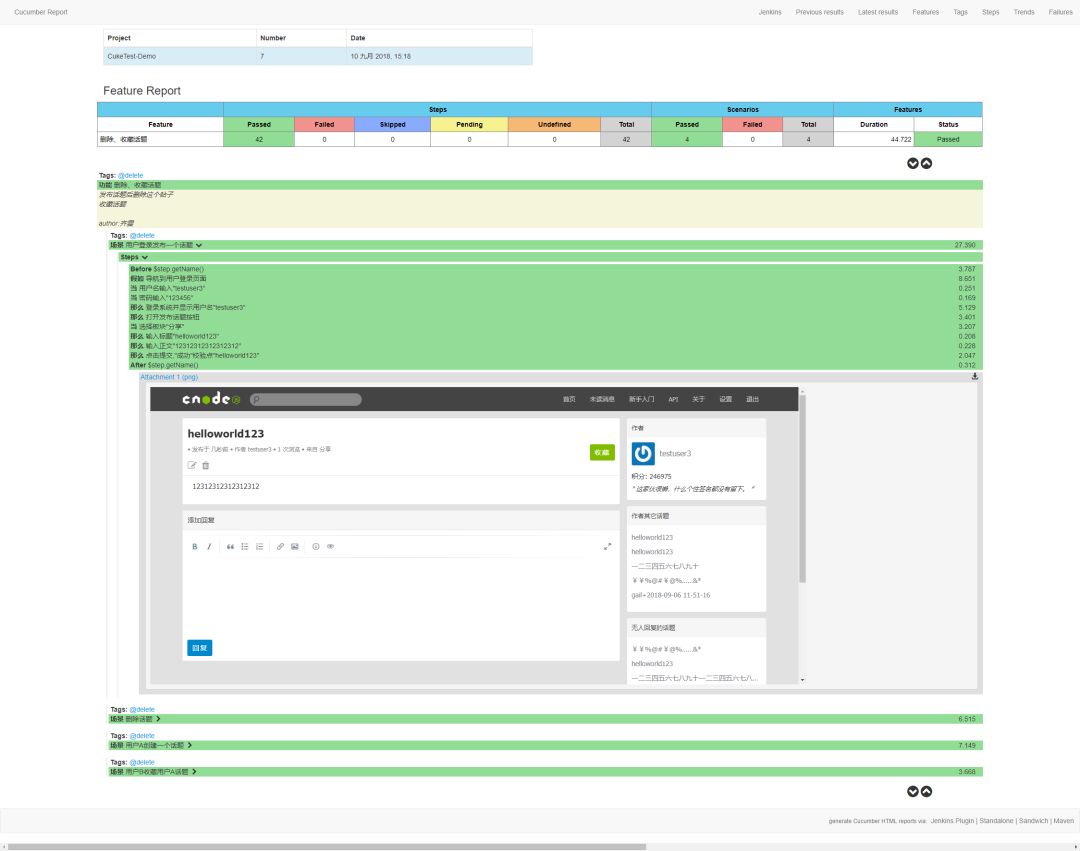
Task: Click the helloworld123 screenshot attachment image
Action: pyautogui.click(x=475, y=535)
